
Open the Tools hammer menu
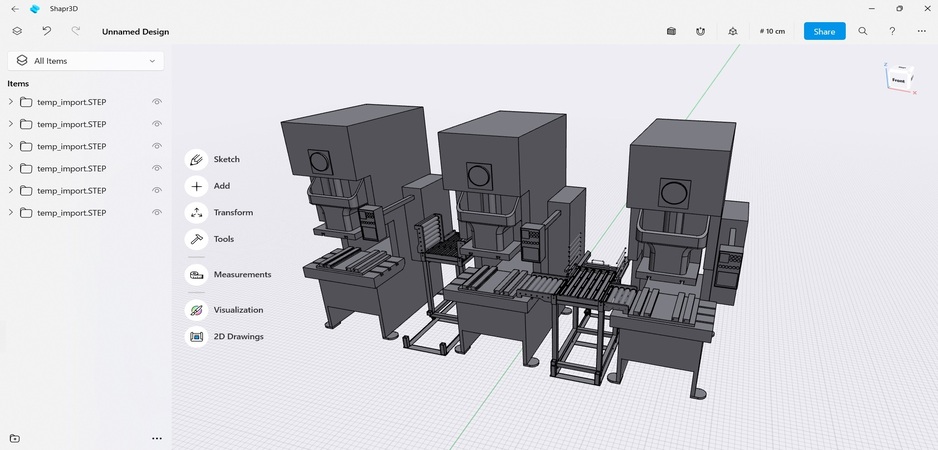197,239
